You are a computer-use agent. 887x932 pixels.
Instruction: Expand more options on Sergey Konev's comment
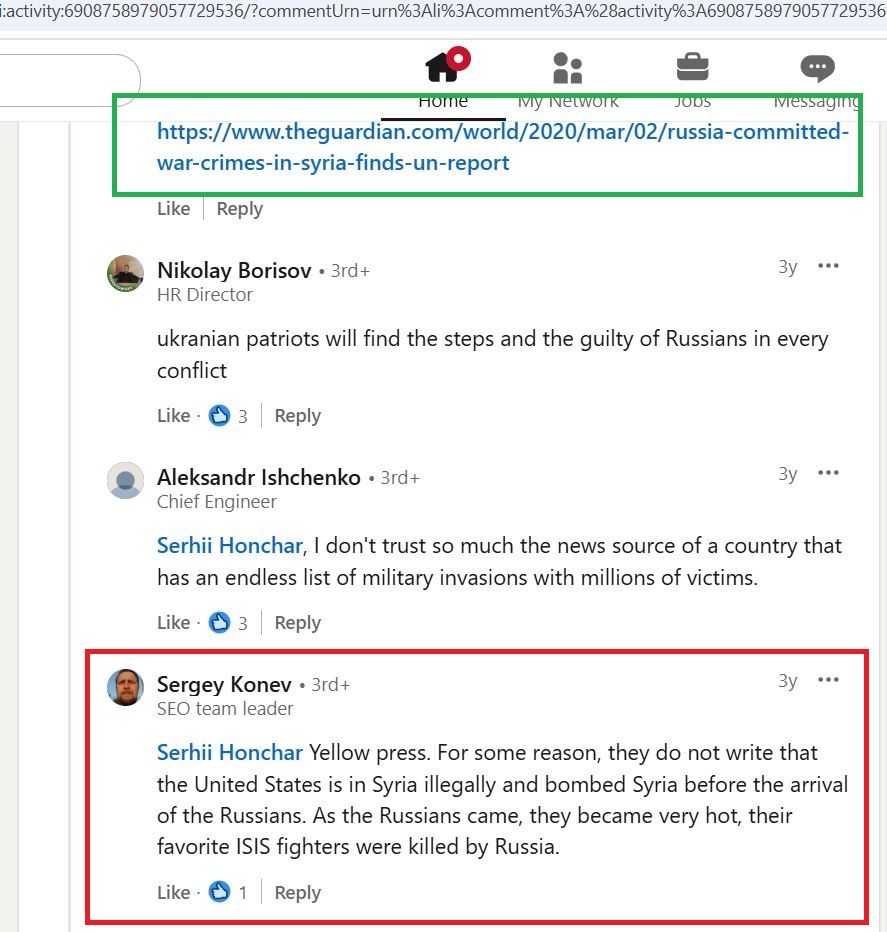[x=828, y=680]
